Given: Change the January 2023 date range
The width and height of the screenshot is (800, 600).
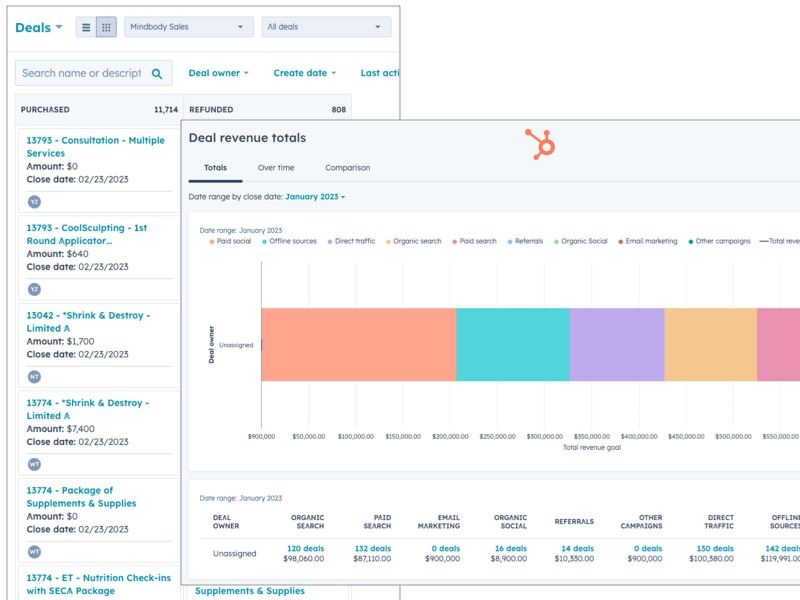Looking at the screenshot, I should (314, 197).
